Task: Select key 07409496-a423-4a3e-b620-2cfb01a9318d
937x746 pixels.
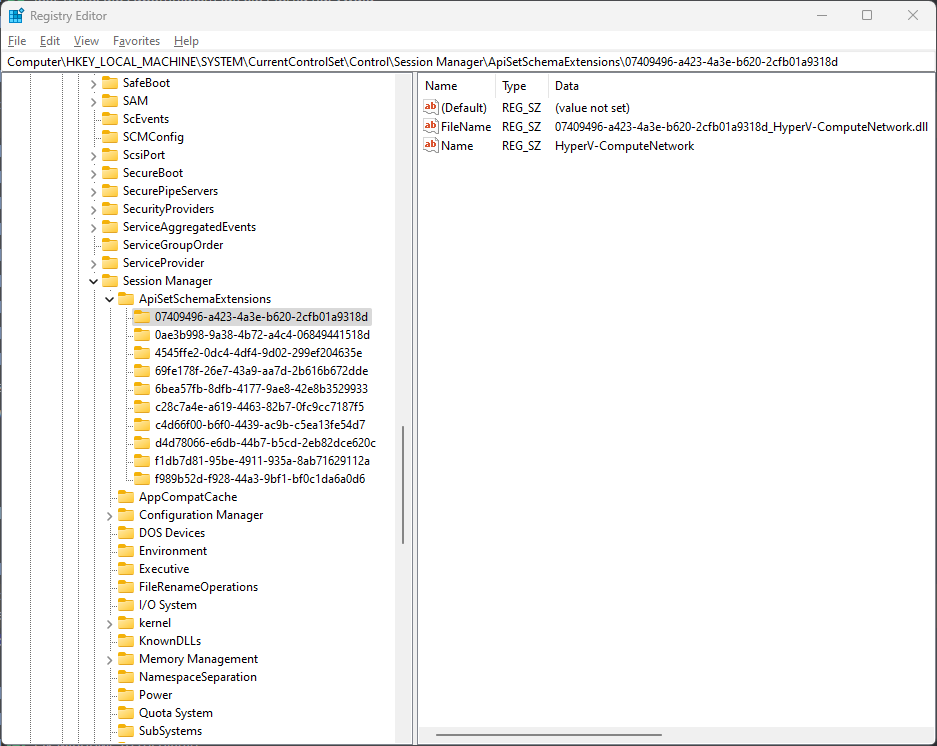Action: (261, 317)
